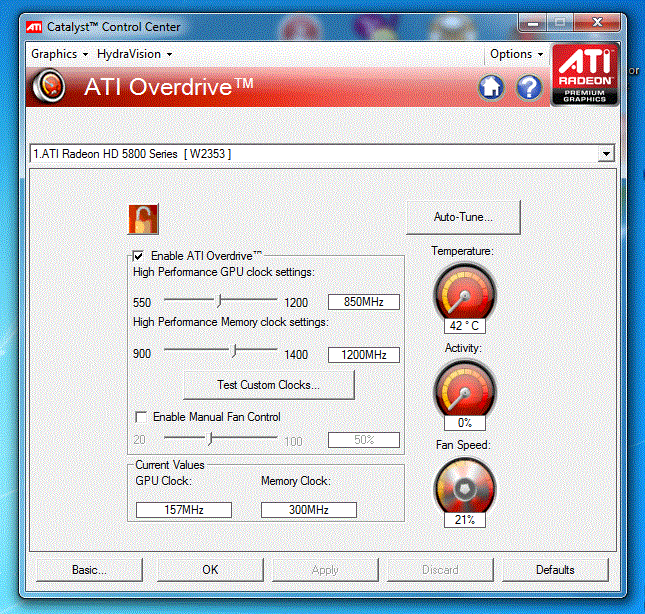The image size is (645, 614).
Task: Click the Defaults button
Action: (x=555, y=570)
